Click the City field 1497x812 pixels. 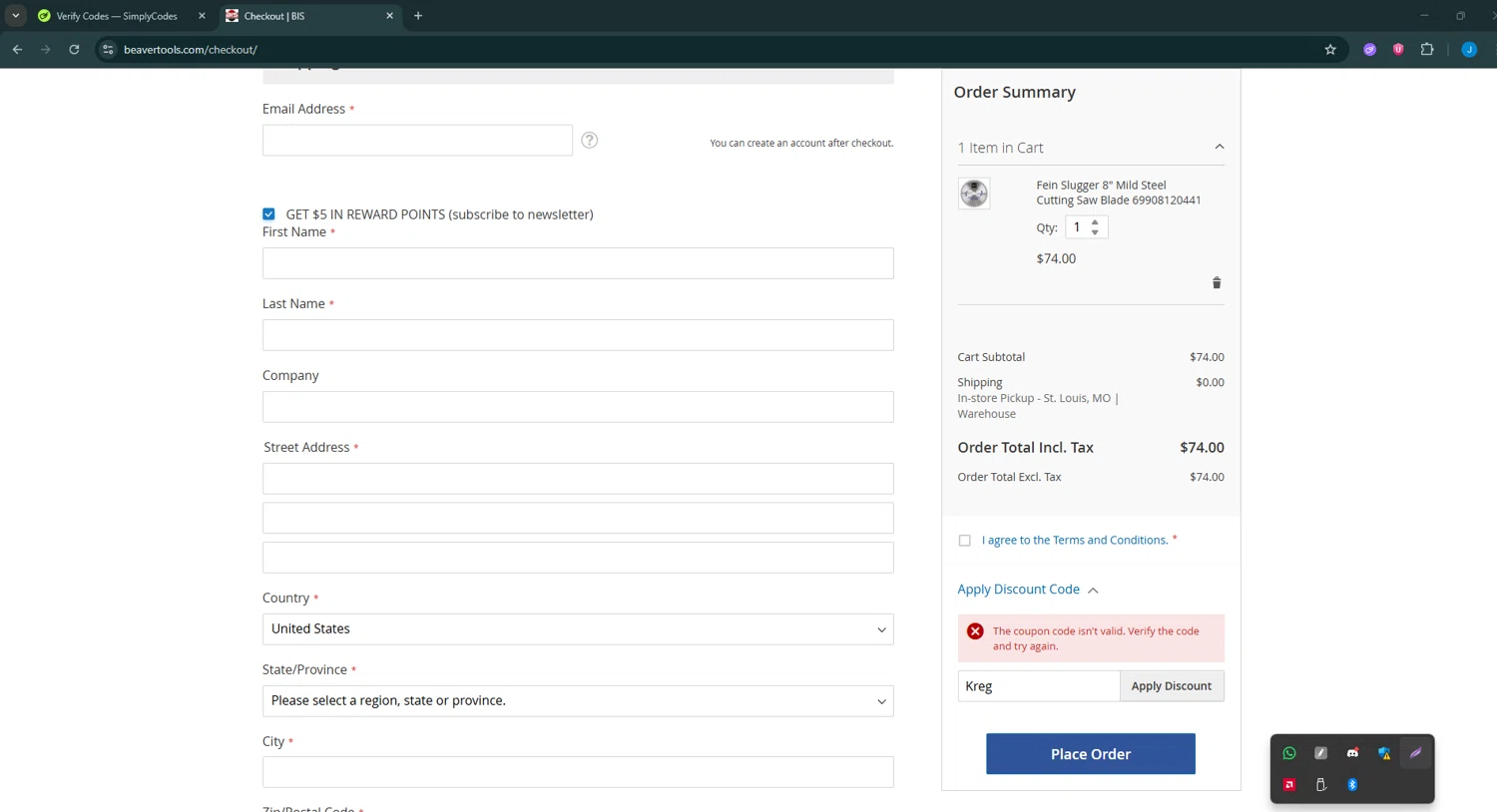click(x=578, y=772)
